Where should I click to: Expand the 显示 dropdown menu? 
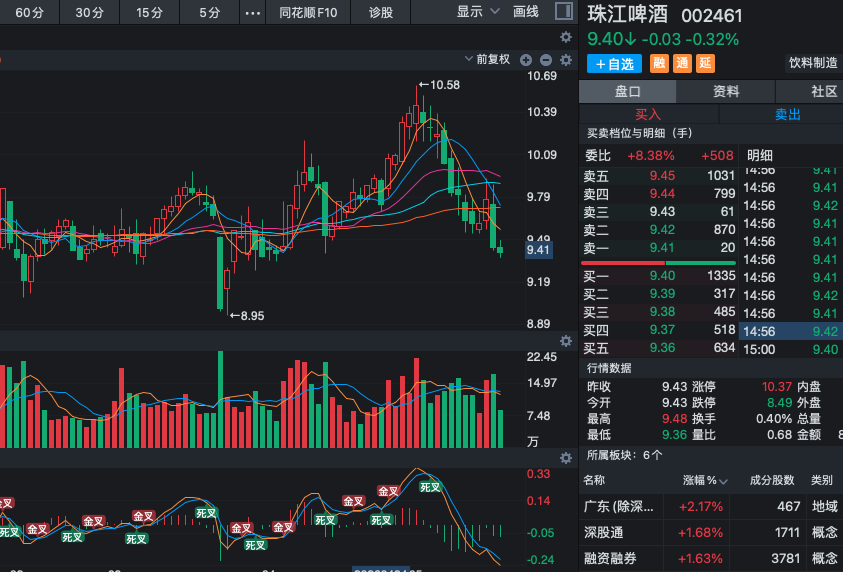478,11
